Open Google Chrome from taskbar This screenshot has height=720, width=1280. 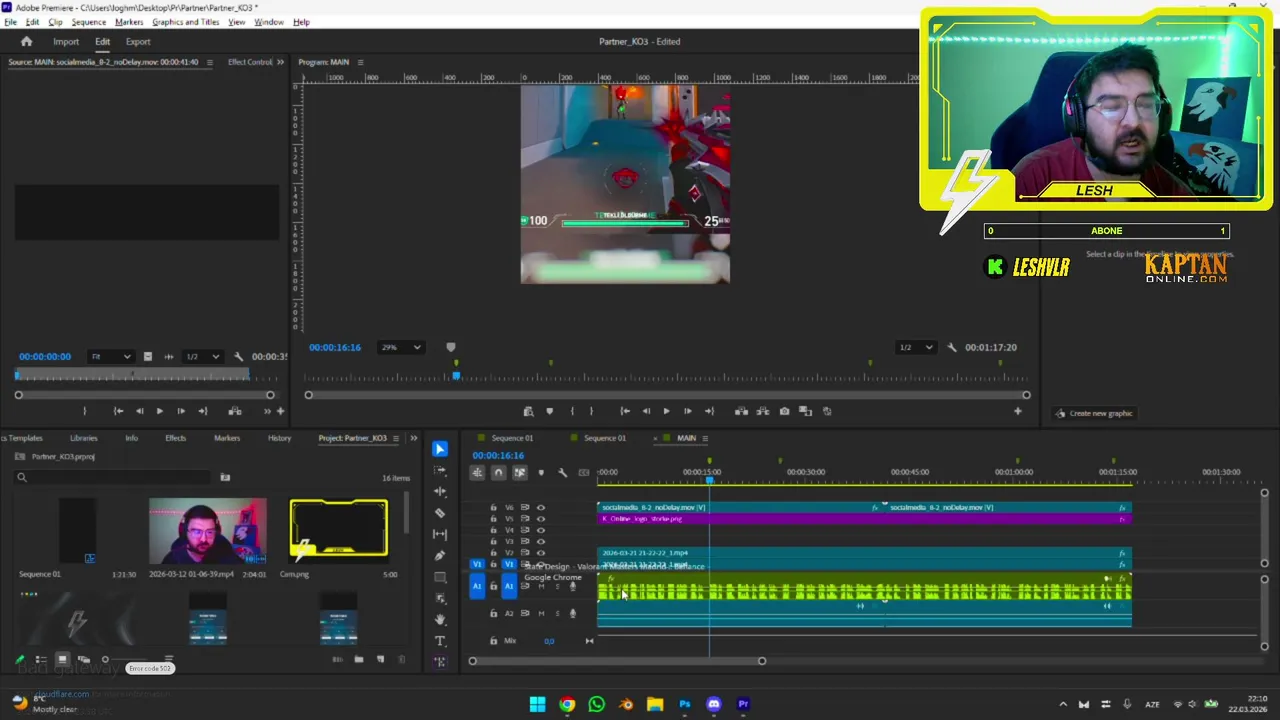pyautogui.click(x=567, y=704)
